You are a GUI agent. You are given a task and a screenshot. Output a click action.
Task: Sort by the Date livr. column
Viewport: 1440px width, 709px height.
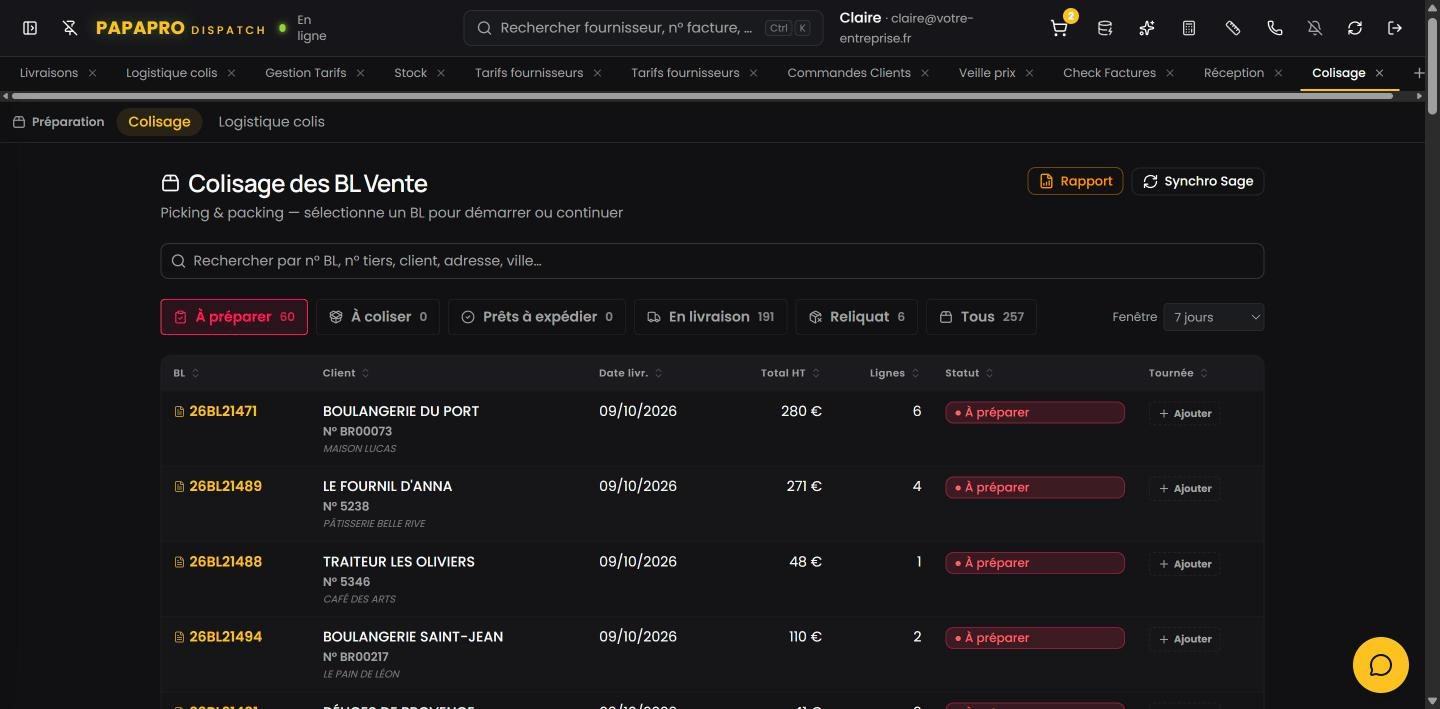click(631, 373)
